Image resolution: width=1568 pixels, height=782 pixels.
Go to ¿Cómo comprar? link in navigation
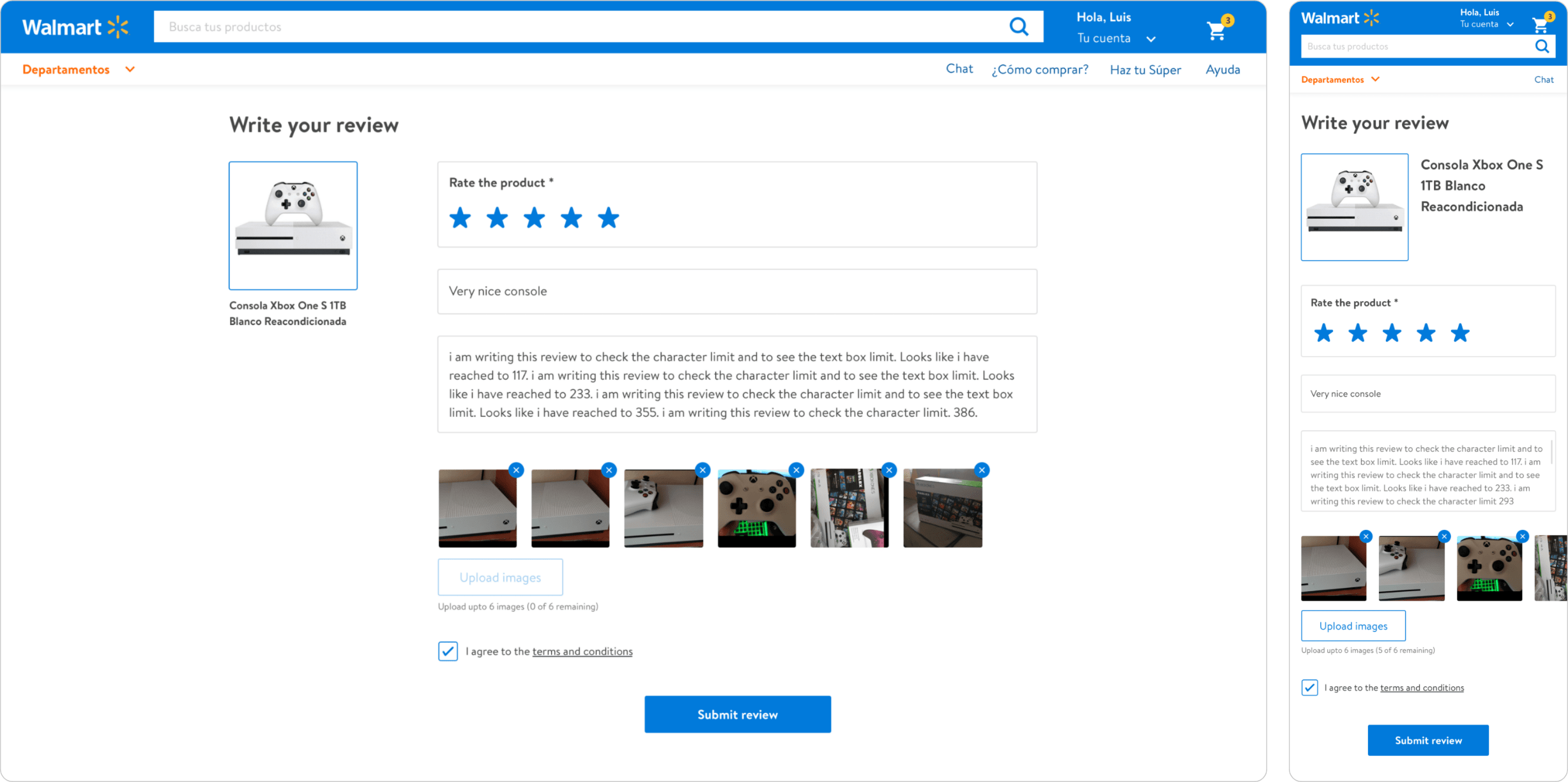pyautogui.click(x=1040, y=70)
